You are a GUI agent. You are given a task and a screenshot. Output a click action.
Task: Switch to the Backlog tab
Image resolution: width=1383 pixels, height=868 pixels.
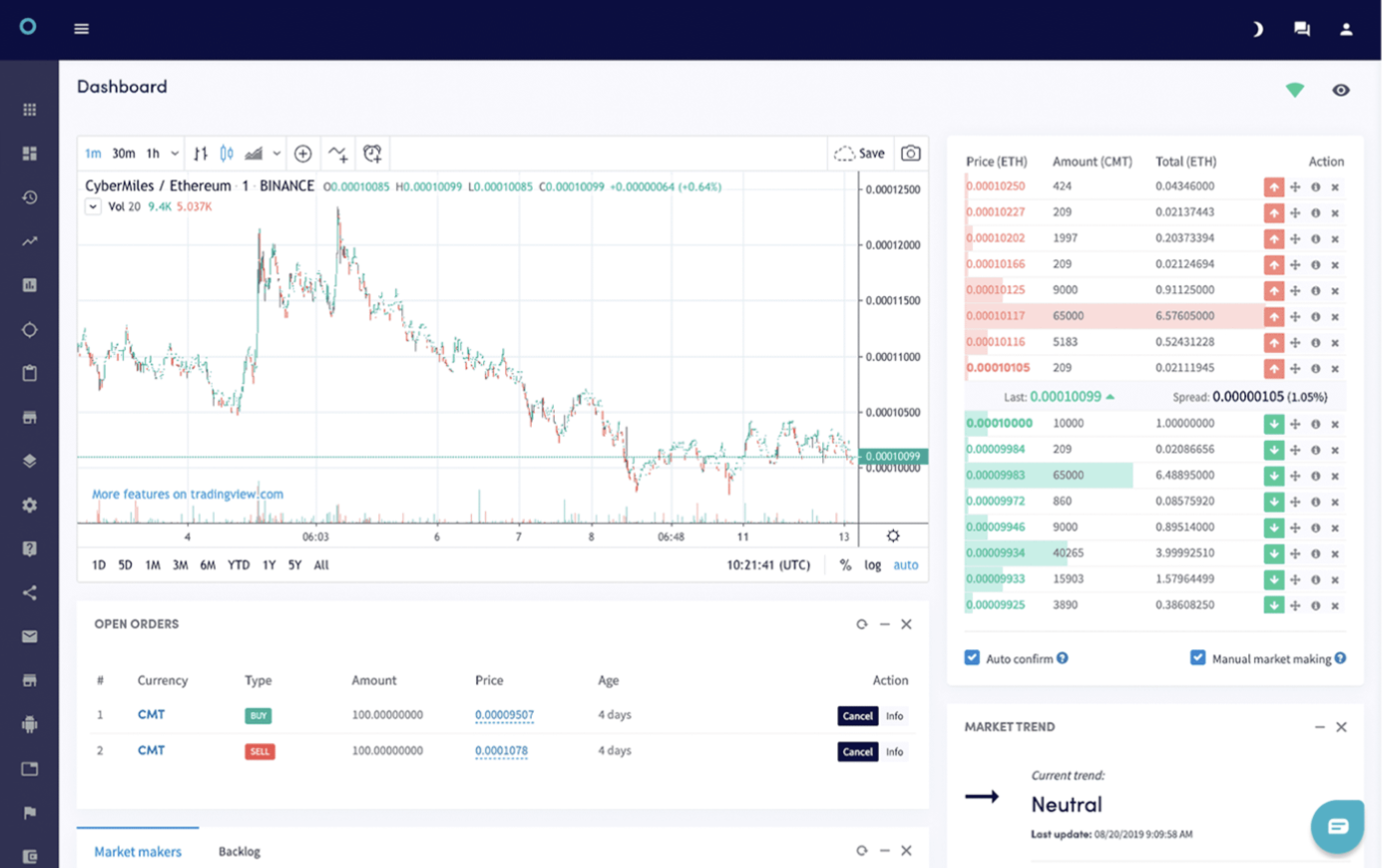pos(239,851)
